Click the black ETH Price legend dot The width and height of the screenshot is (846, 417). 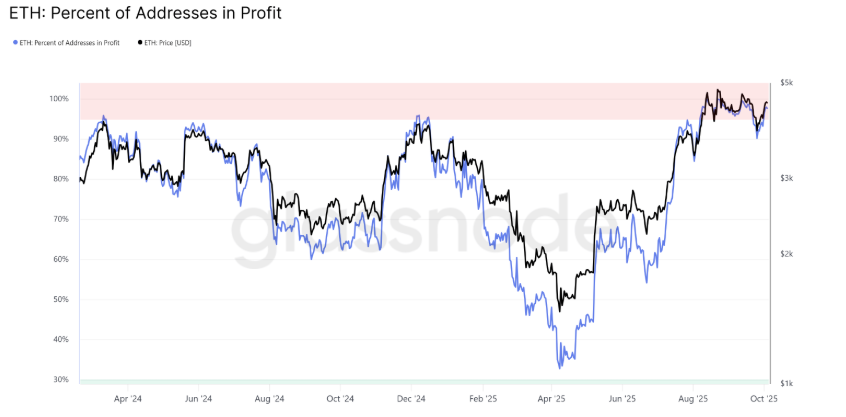138,42
